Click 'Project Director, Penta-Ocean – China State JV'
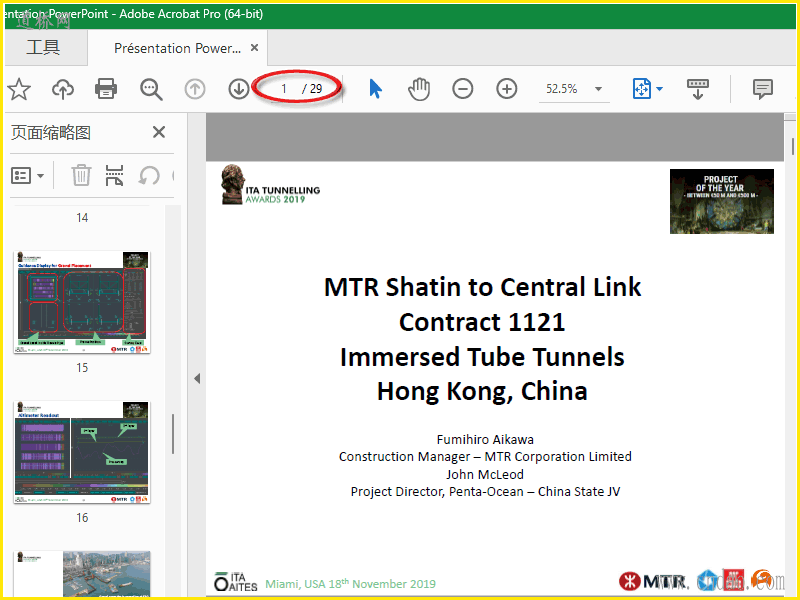 click(x=485, y=492)
